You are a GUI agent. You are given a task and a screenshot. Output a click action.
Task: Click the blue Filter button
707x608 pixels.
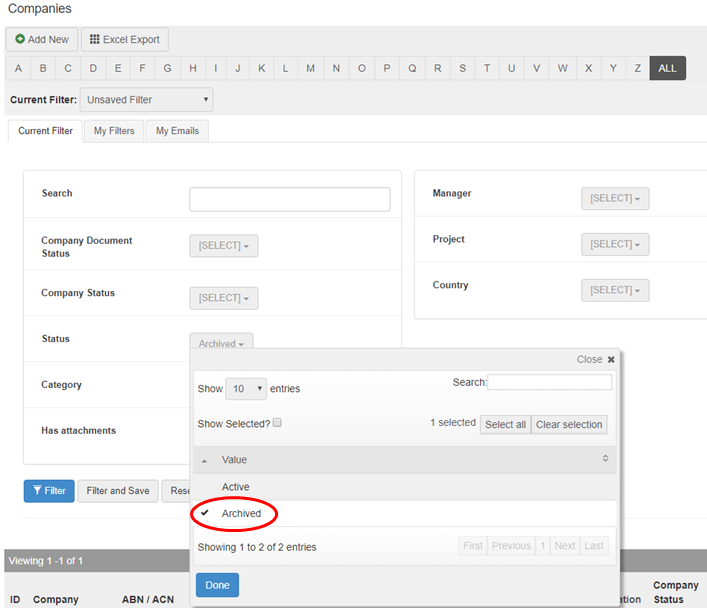tap(49, 491)
